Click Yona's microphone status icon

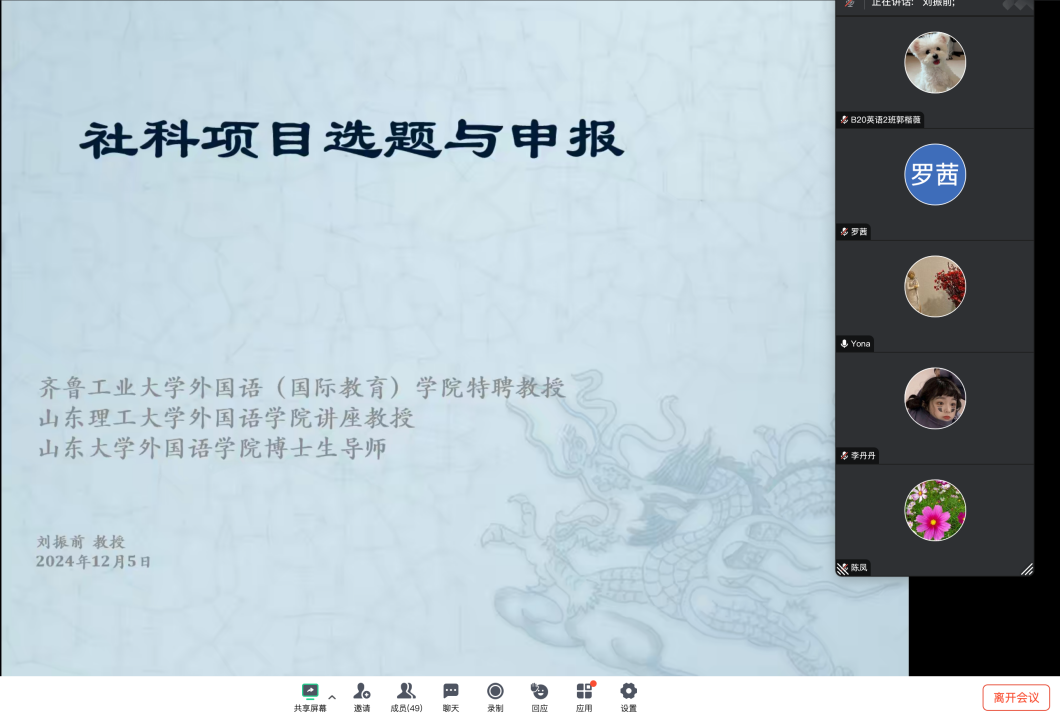coord(844,343)
